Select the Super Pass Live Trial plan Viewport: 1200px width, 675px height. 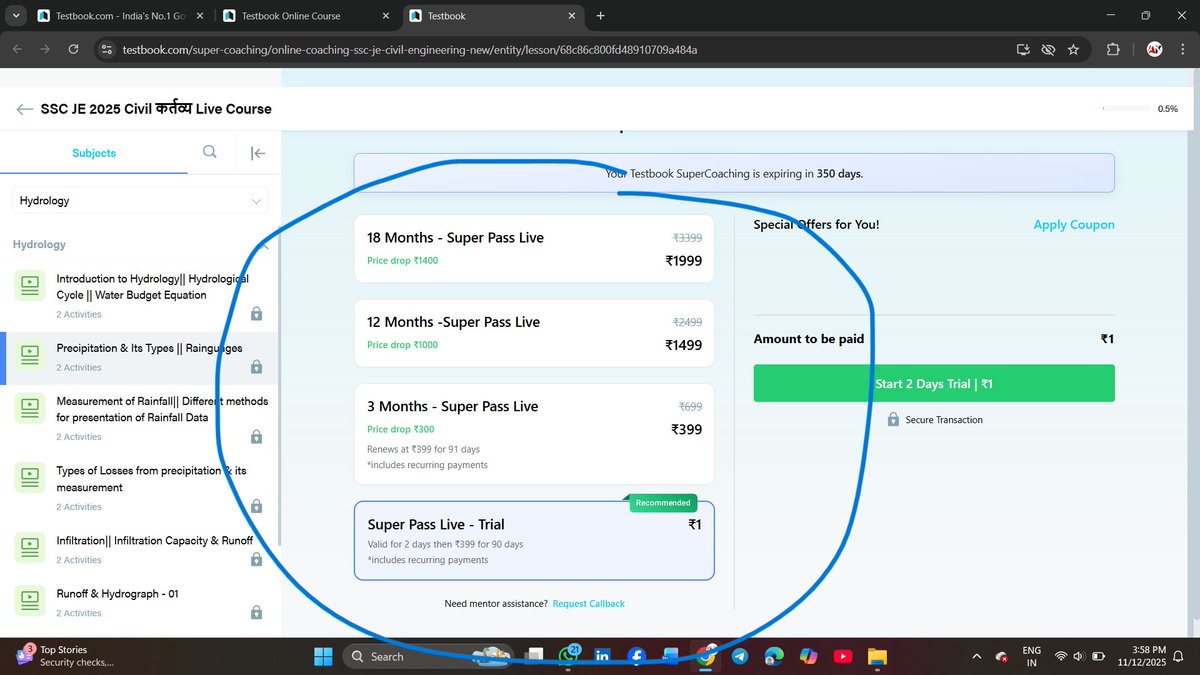point(534,540)
